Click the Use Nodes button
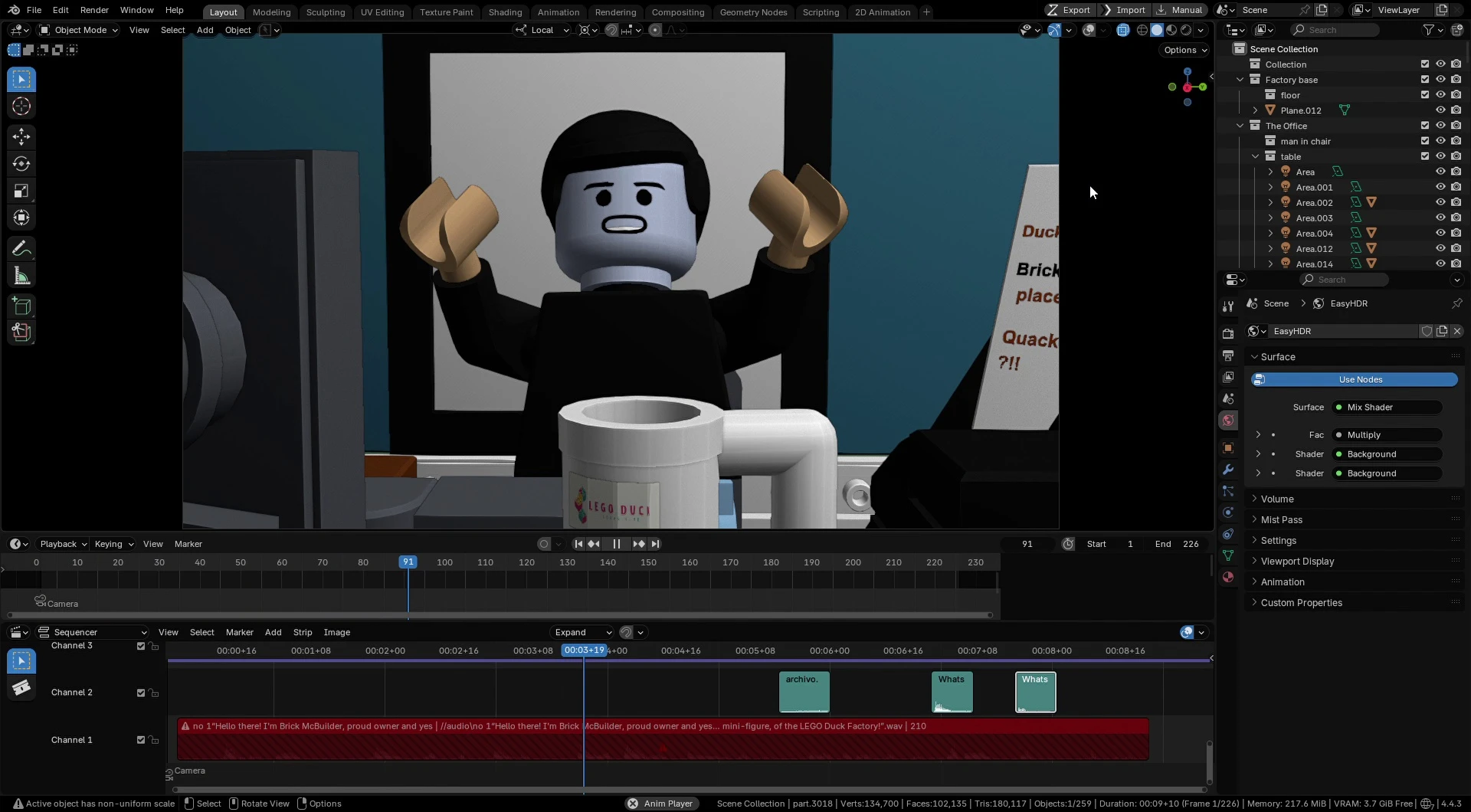 click(1354, 380)
